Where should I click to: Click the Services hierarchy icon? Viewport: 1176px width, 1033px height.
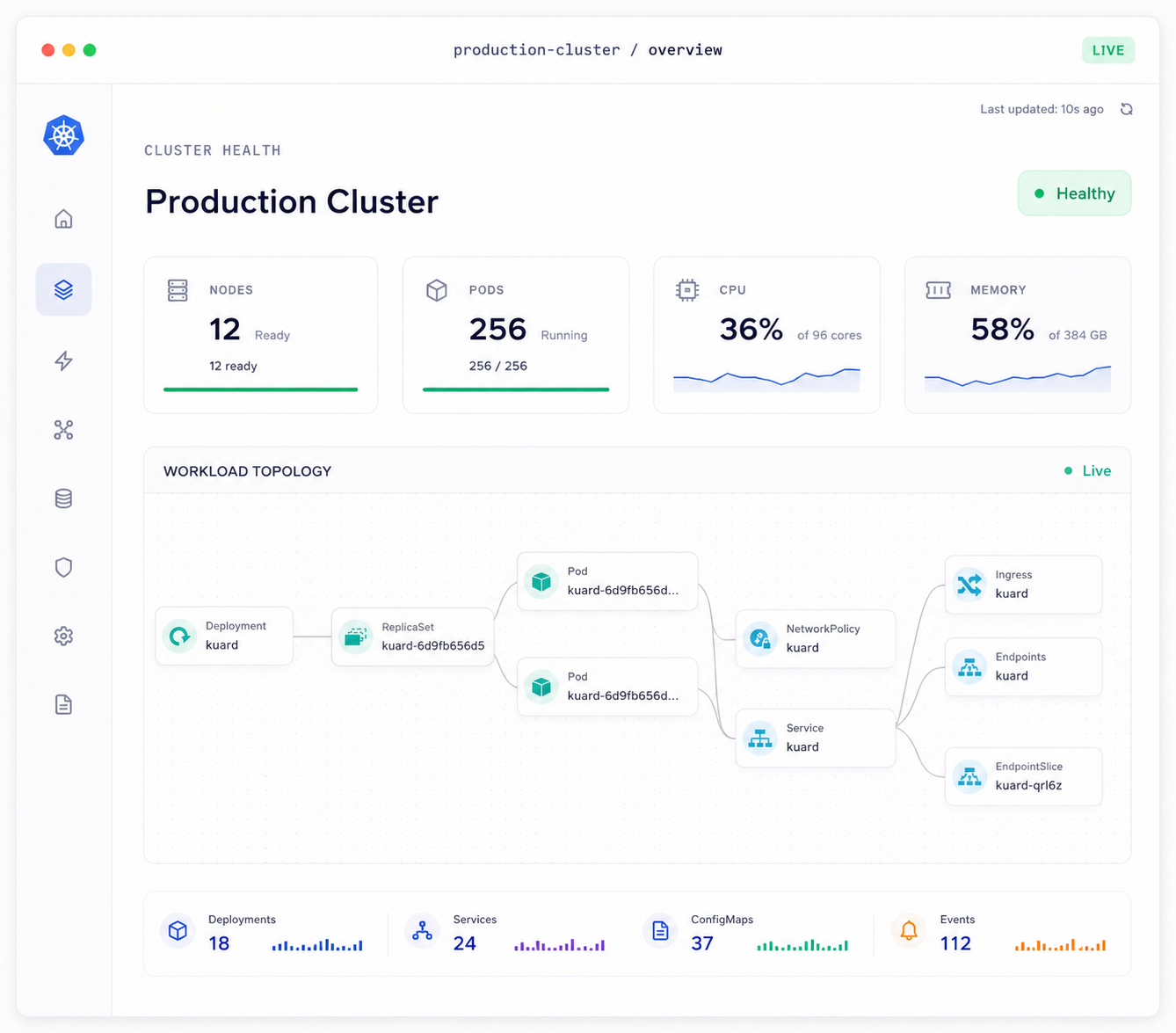click(x=422, y=931)
